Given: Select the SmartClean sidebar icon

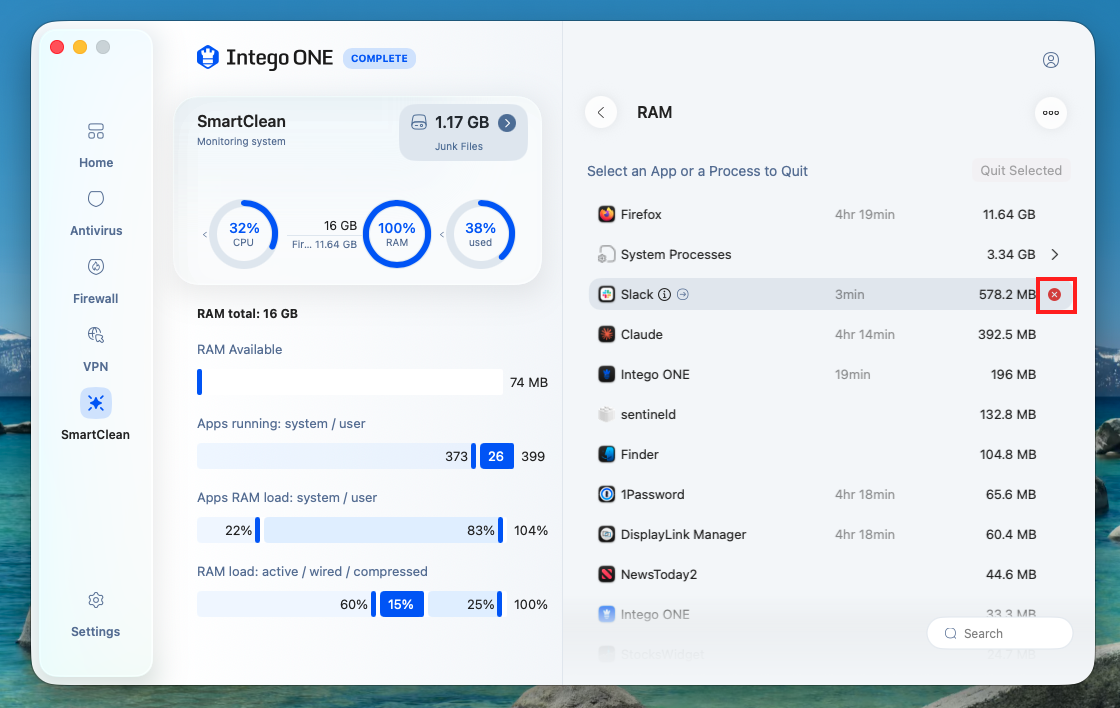Looking at the screenshot, I should click(x=96, y=403).
